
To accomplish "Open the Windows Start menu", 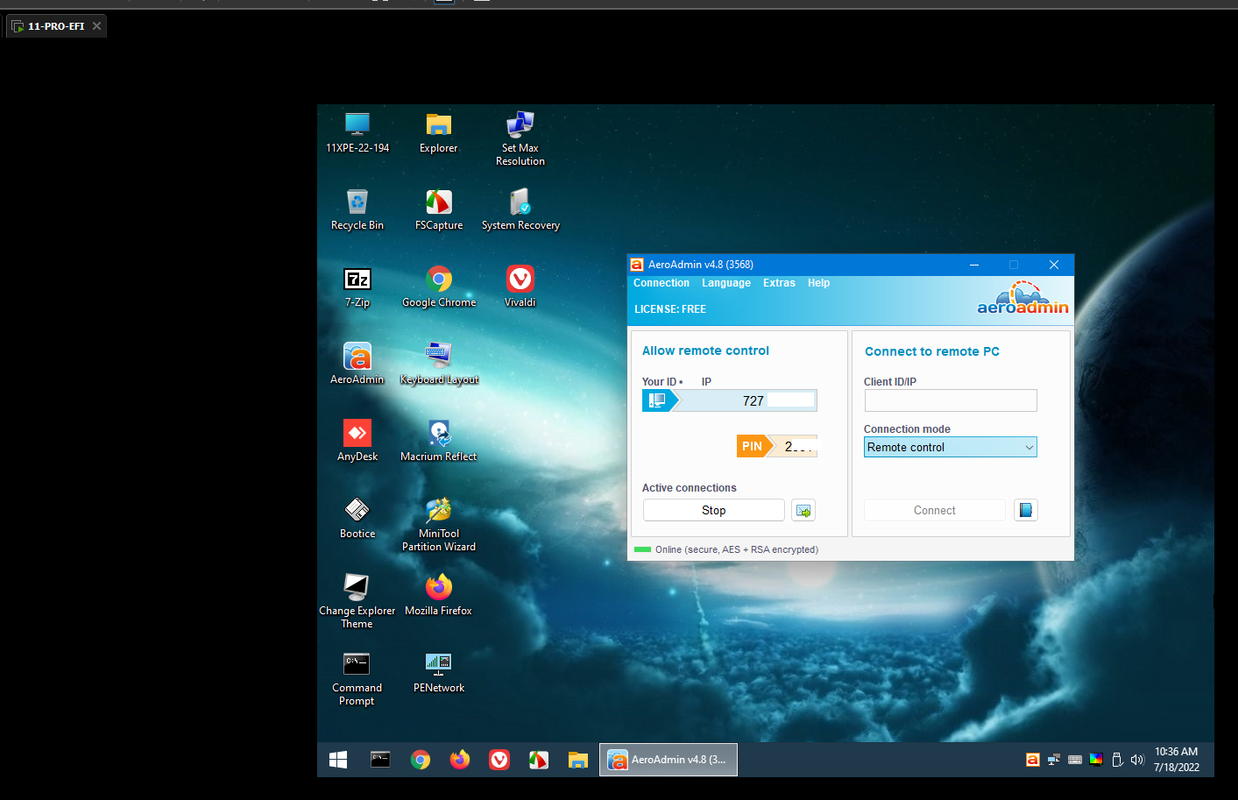I will 338,760.
